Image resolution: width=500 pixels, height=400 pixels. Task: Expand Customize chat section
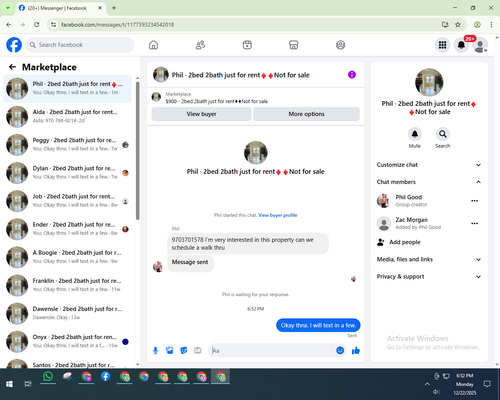click(429, 165)
